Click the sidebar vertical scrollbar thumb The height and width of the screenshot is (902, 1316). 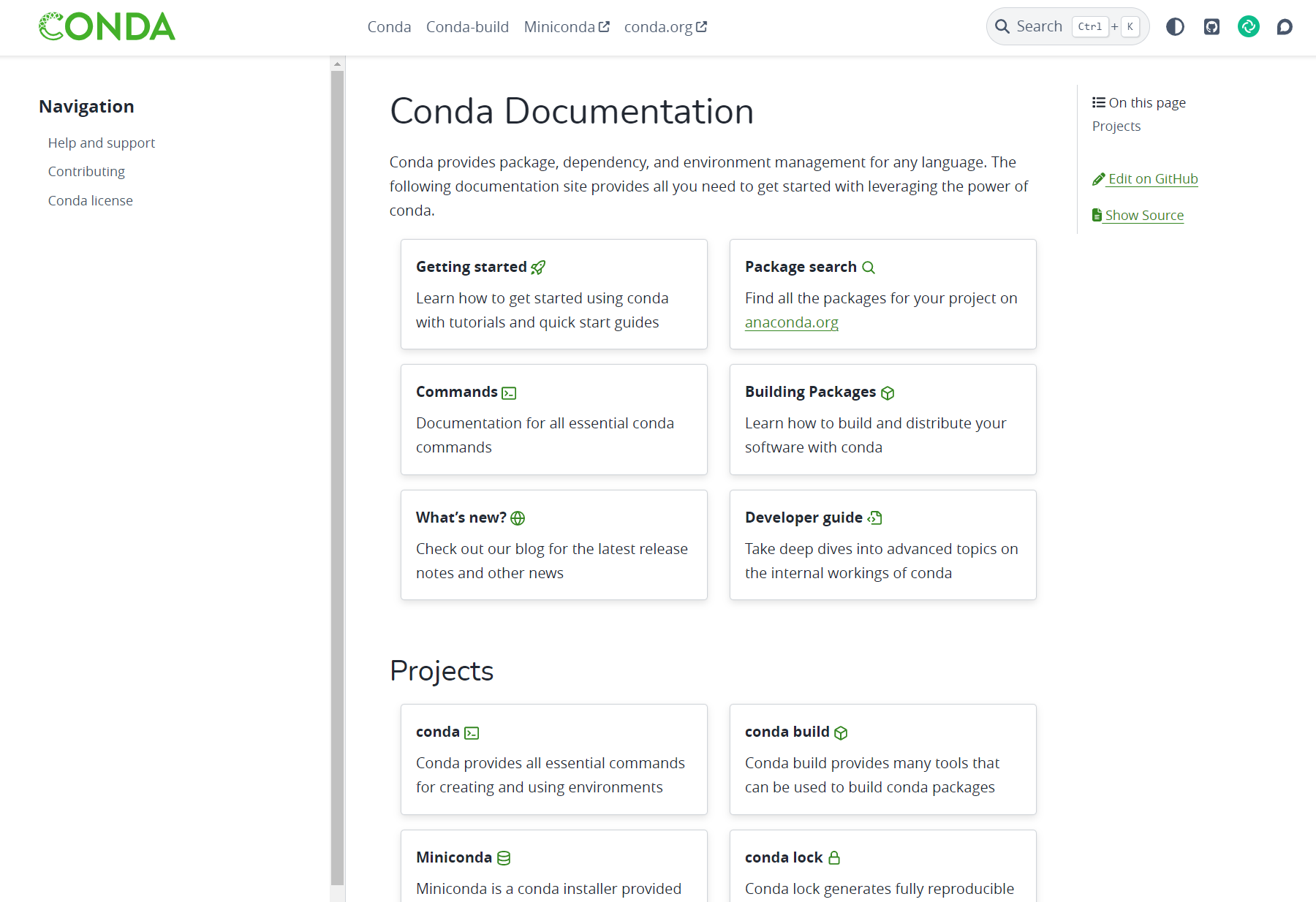(337, 478)
